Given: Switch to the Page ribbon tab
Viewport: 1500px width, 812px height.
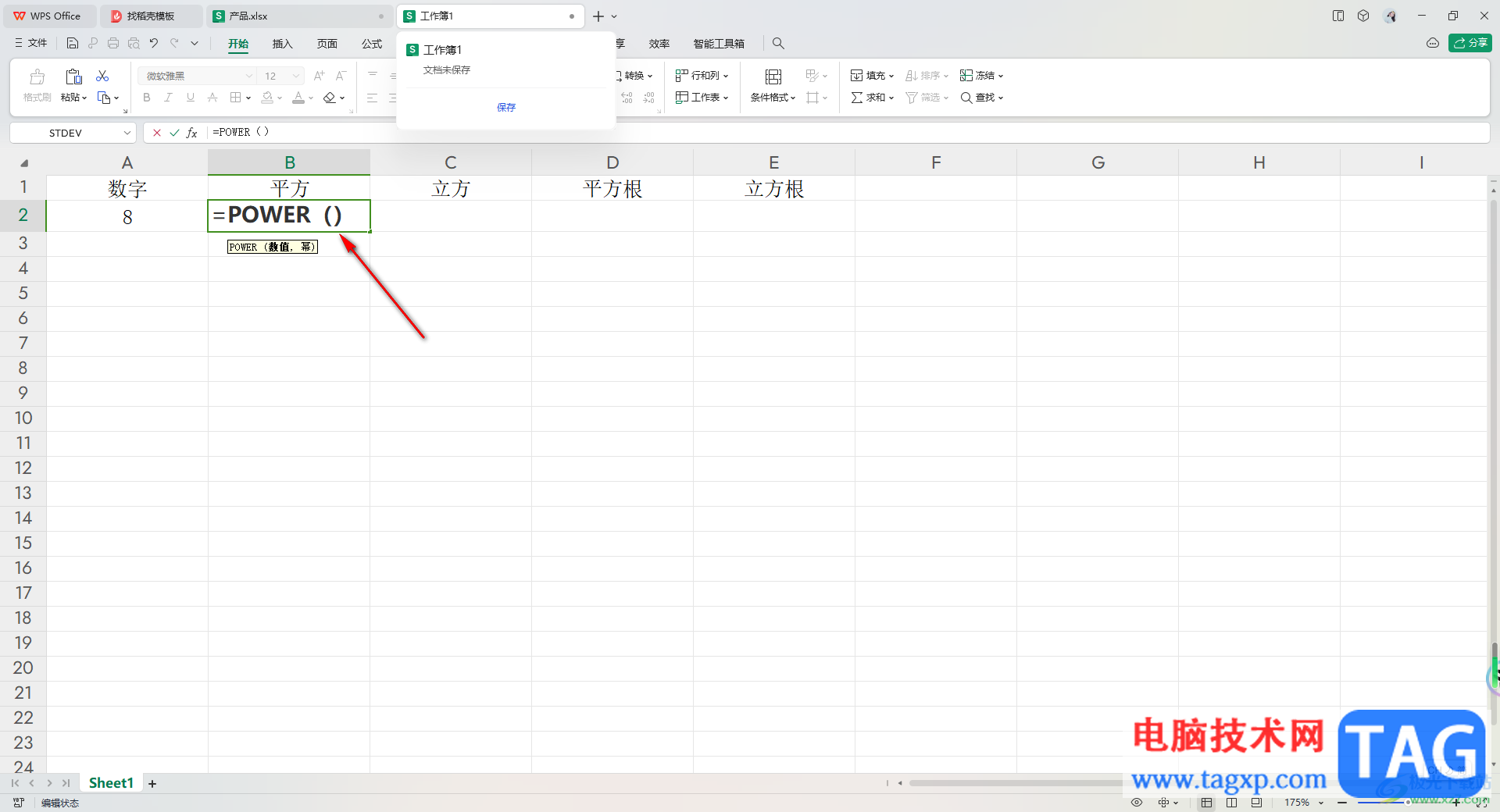Looking at the screenshot, I should (x=327, y=44).
